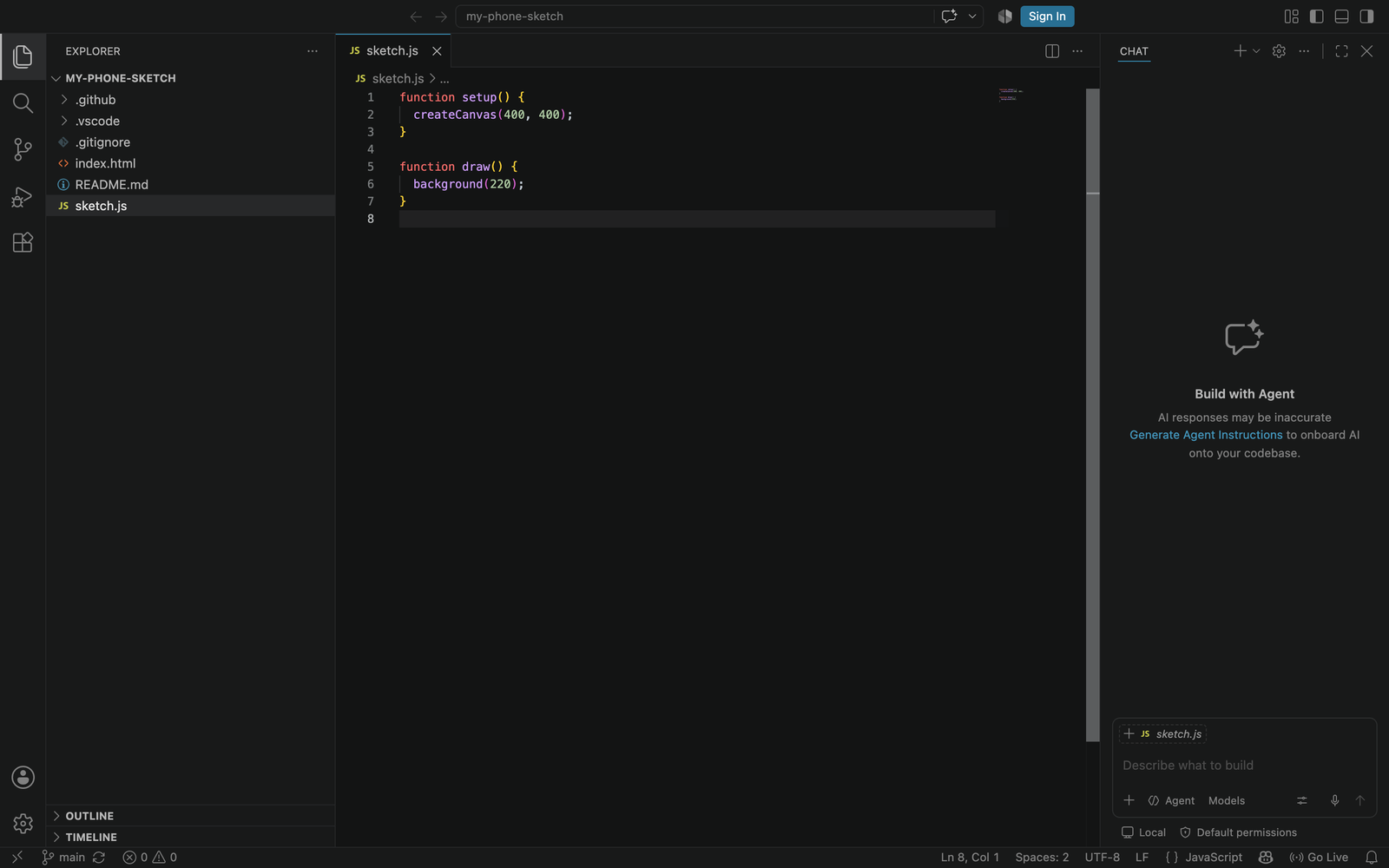
Task: Open the Run and Debug view
Action: pyautogui.click(x=23, y=196)
